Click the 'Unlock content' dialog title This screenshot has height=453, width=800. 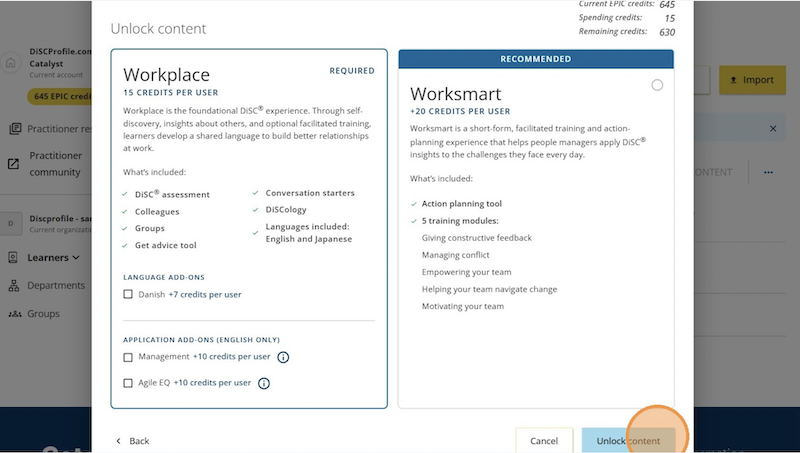coord(158,29)
